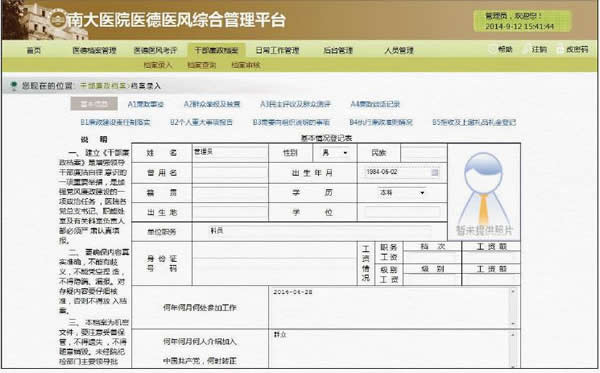This screenshot has height=373, width=600.
Task: Open the 性别 gender dropdown
Action: pyautogui.click(x=335, y=153)
